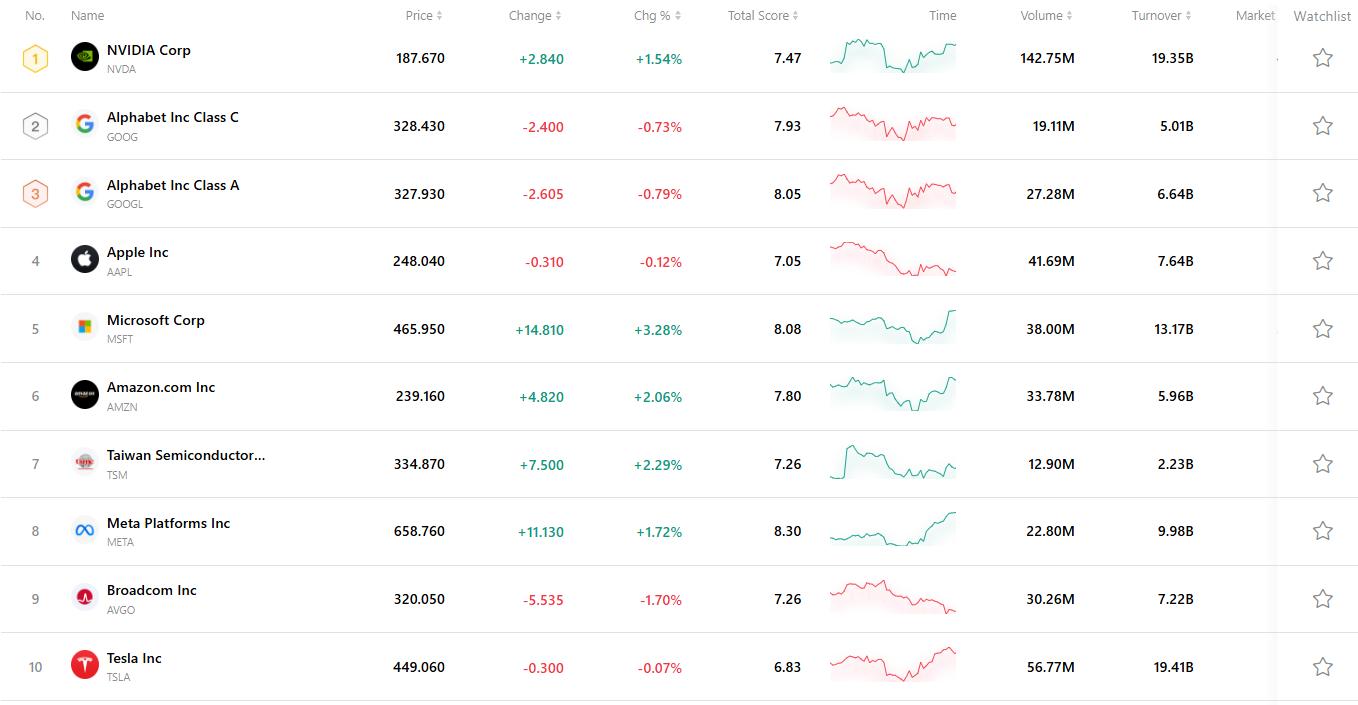Open Taiwan Semiconductor stock page

coord(186,456)
